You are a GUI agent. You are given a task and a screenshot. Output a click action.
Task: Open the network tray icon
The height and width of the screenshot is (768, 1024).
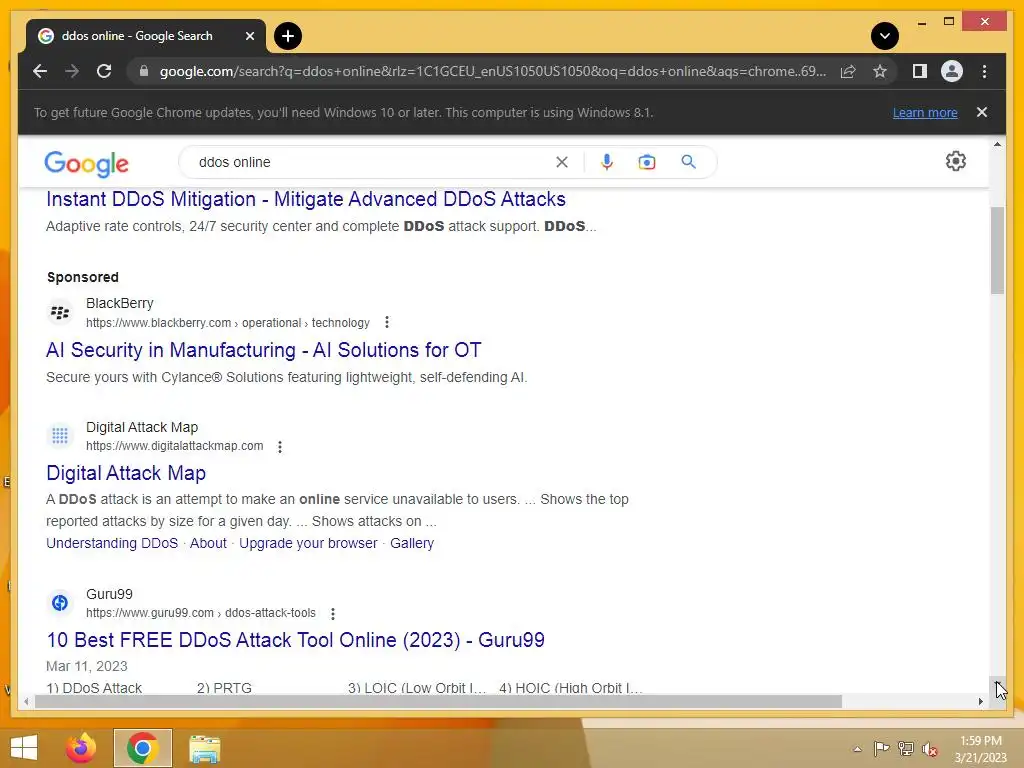[906, 748]
